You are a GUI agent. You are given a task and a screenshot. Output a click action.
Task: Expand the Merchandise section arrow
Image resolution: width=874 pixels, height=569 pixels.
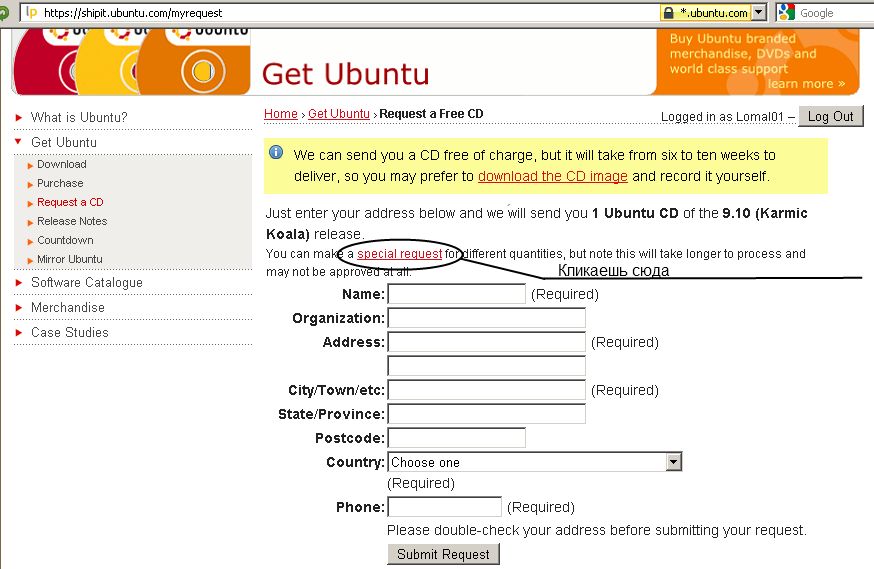pyautogui.click(x=18, y=308)
